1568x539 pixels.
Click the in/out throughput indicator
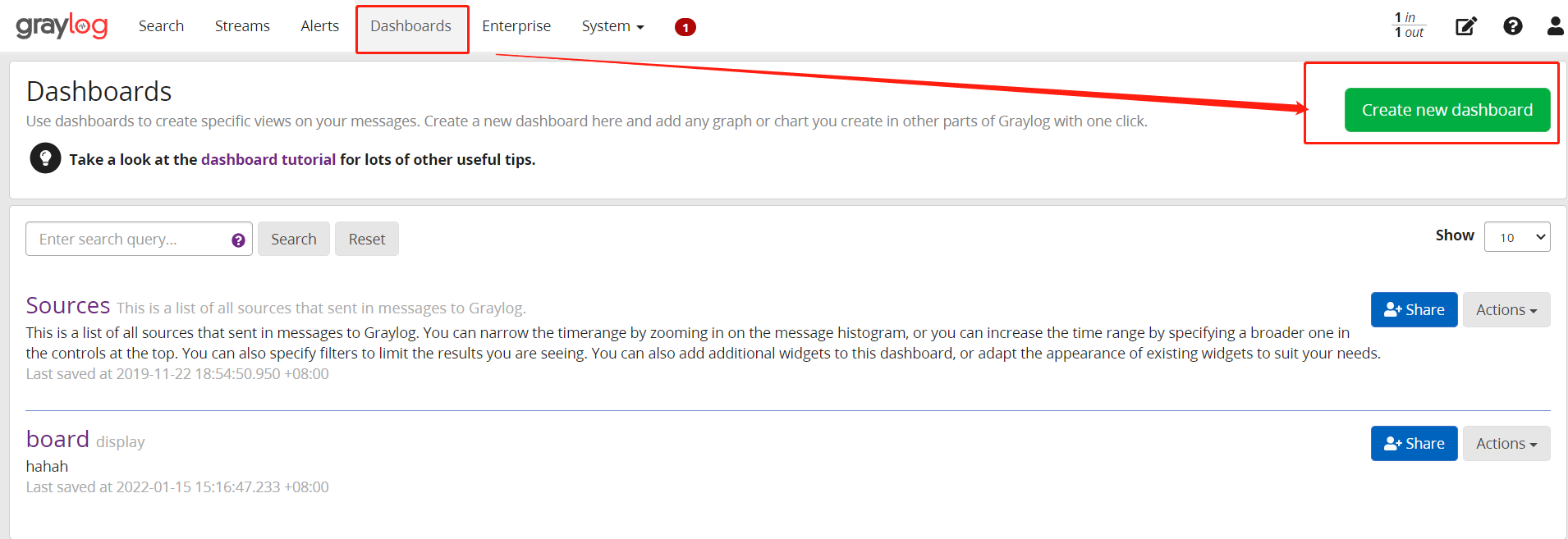tap(1410, 25)
